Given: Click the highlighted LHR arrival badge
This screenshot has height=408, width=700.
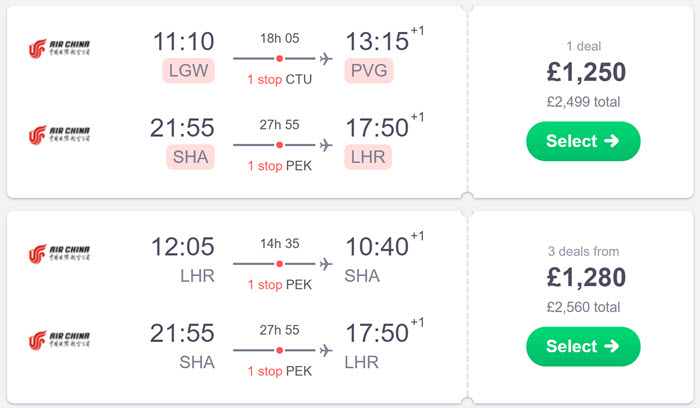Looking at the screenshot, I should pos(368,157).
